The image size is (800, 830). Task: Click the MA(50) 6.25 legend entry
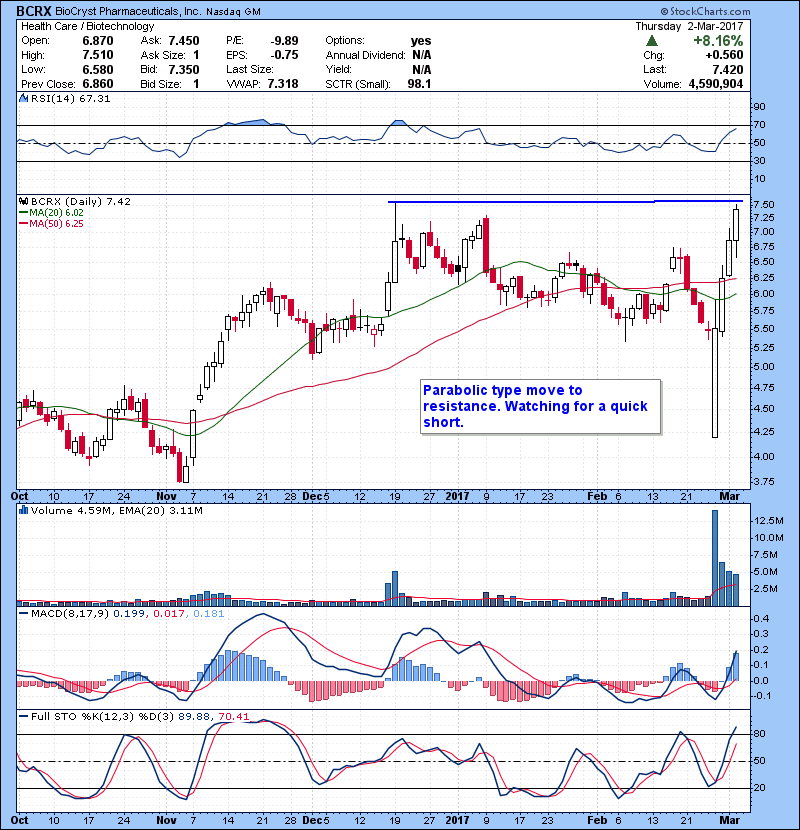pyautogui.click(x=51, y=224)
